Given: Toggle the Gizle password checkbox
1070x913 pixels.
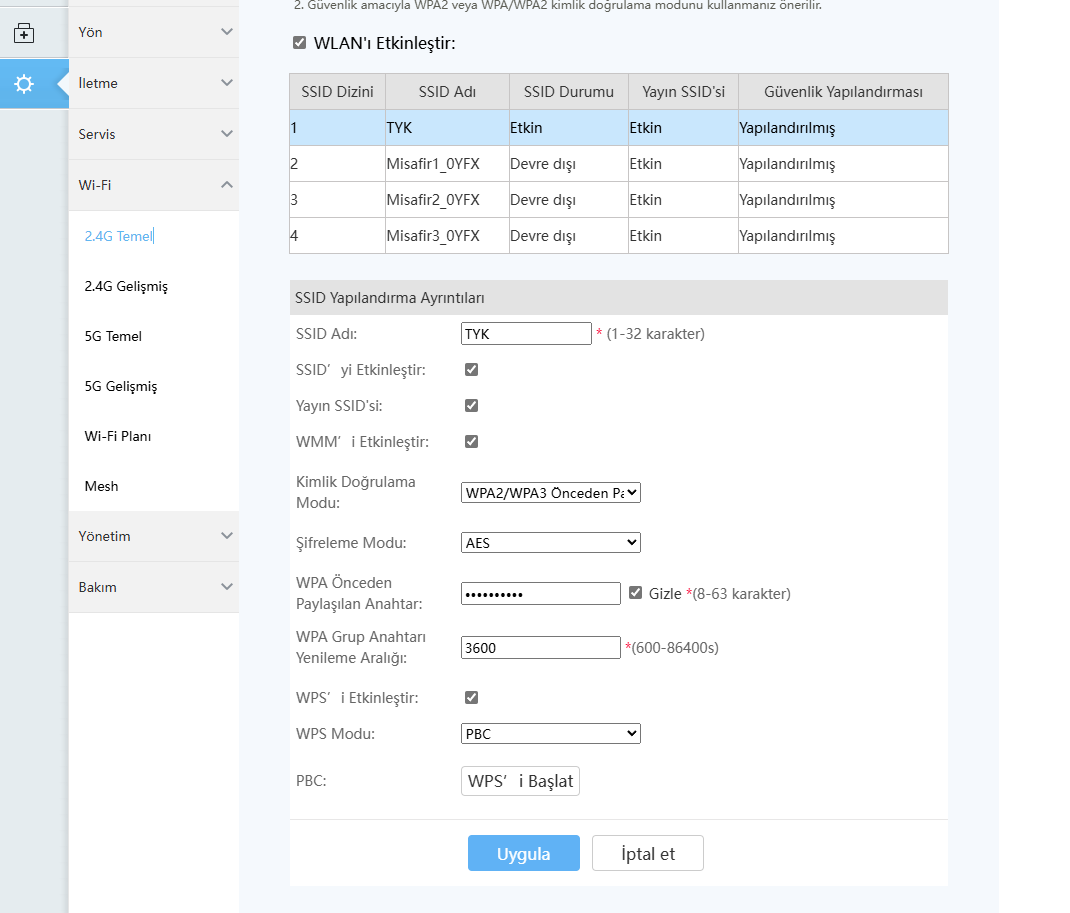Looking at the screenshot, I should pyautogui.click(x=636, y=593).
